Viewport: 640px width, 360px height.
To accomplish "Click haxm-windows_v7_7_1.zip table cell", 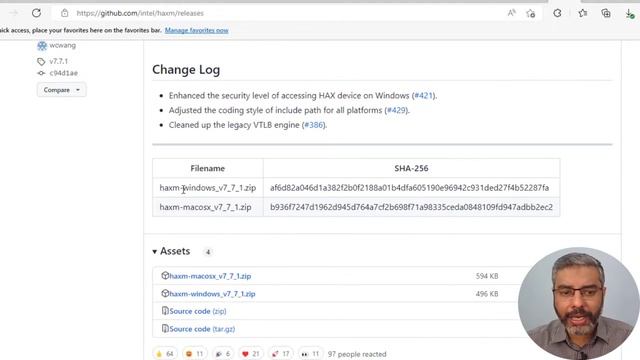I will click(x=208, y=188).
